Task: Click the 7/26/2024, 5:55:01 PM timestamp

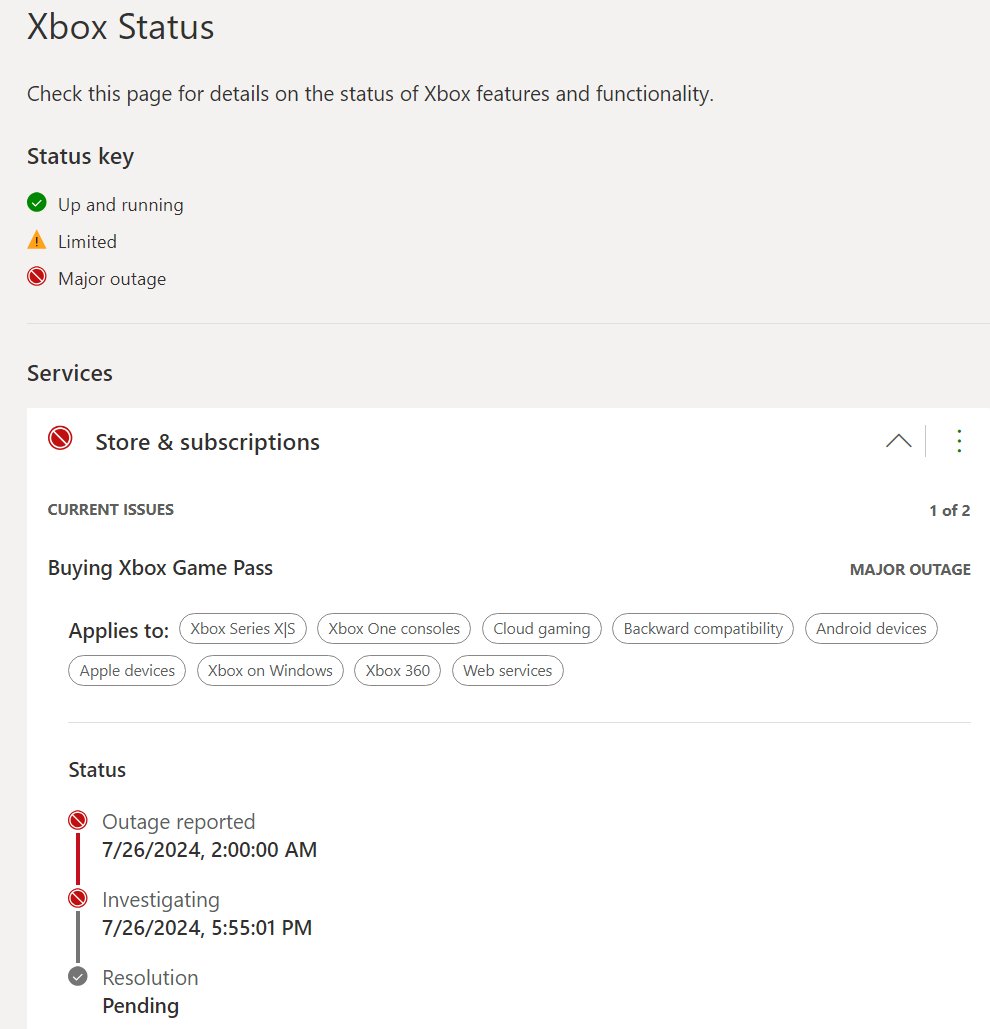Action: tap(207, 928)
